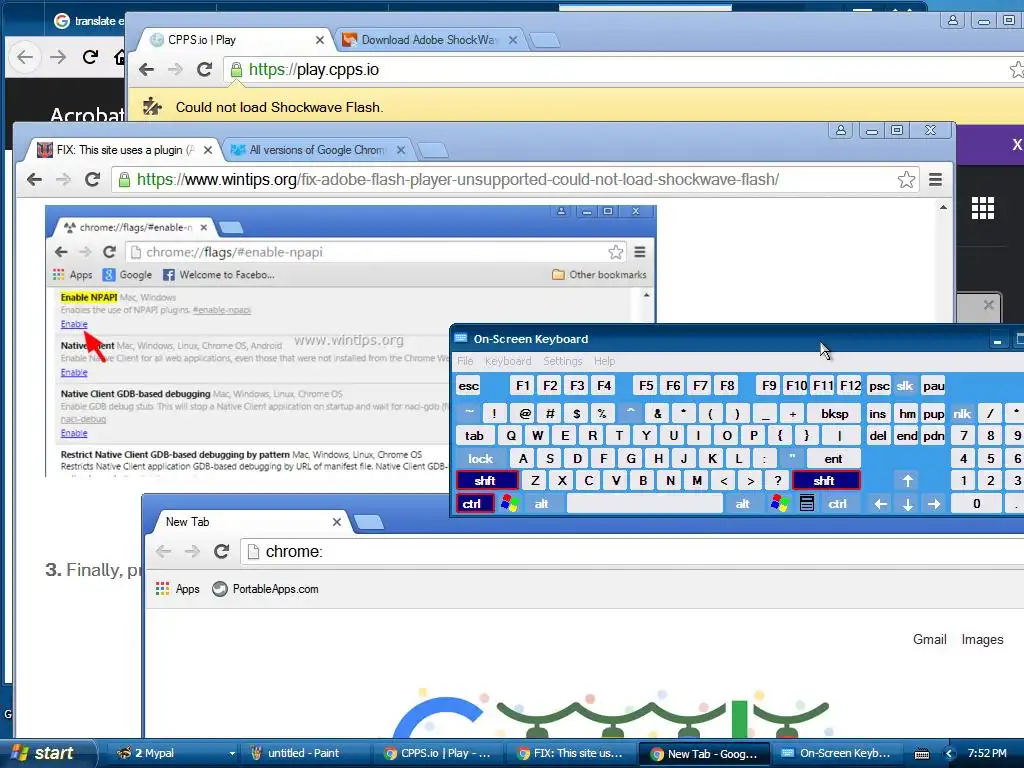
Task: Click the tab key on keyboard
Action: tap(475, 436)
